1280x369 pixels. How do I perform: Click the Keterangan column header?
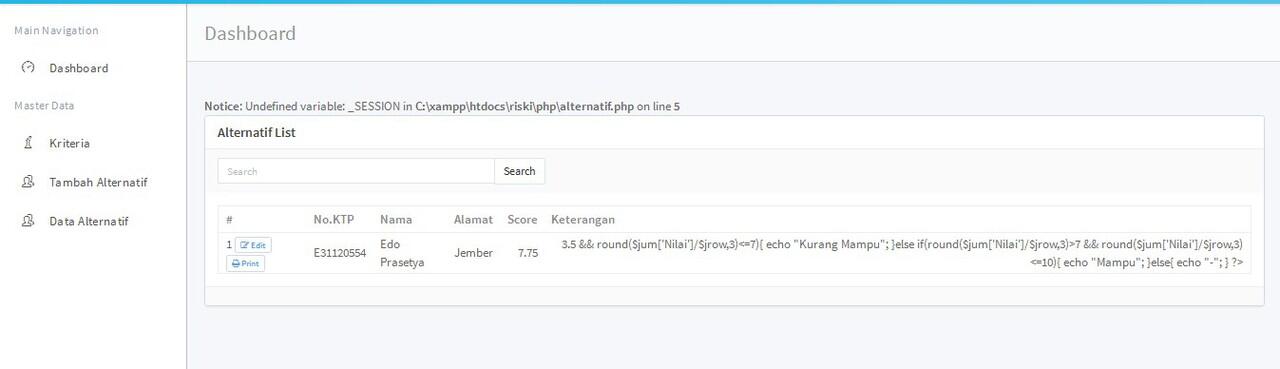[x=583, y=219]
